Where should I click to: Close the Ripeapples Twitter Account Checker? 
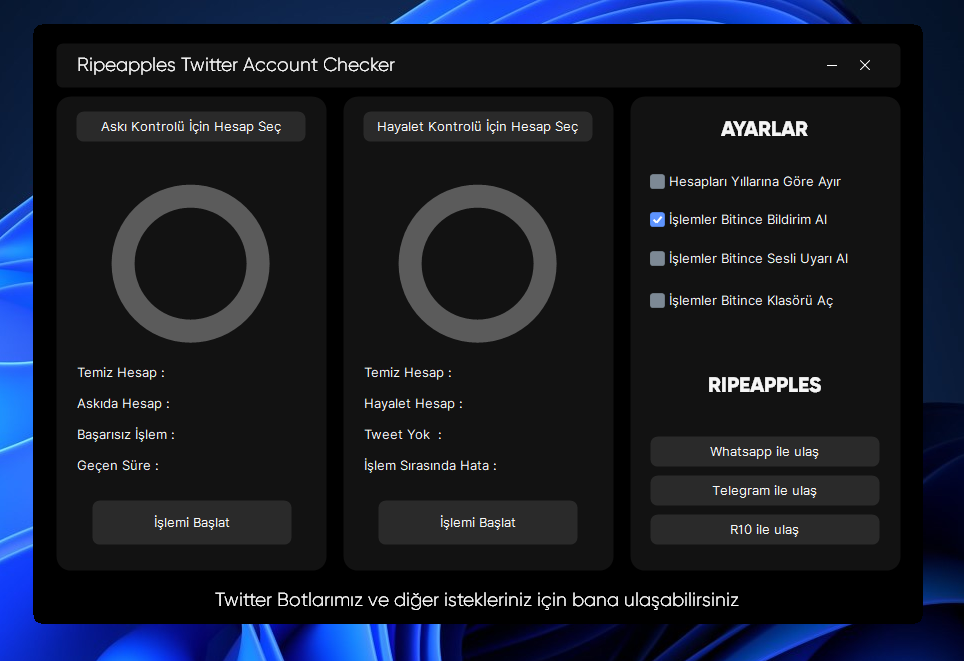click(x=865, y=65)
